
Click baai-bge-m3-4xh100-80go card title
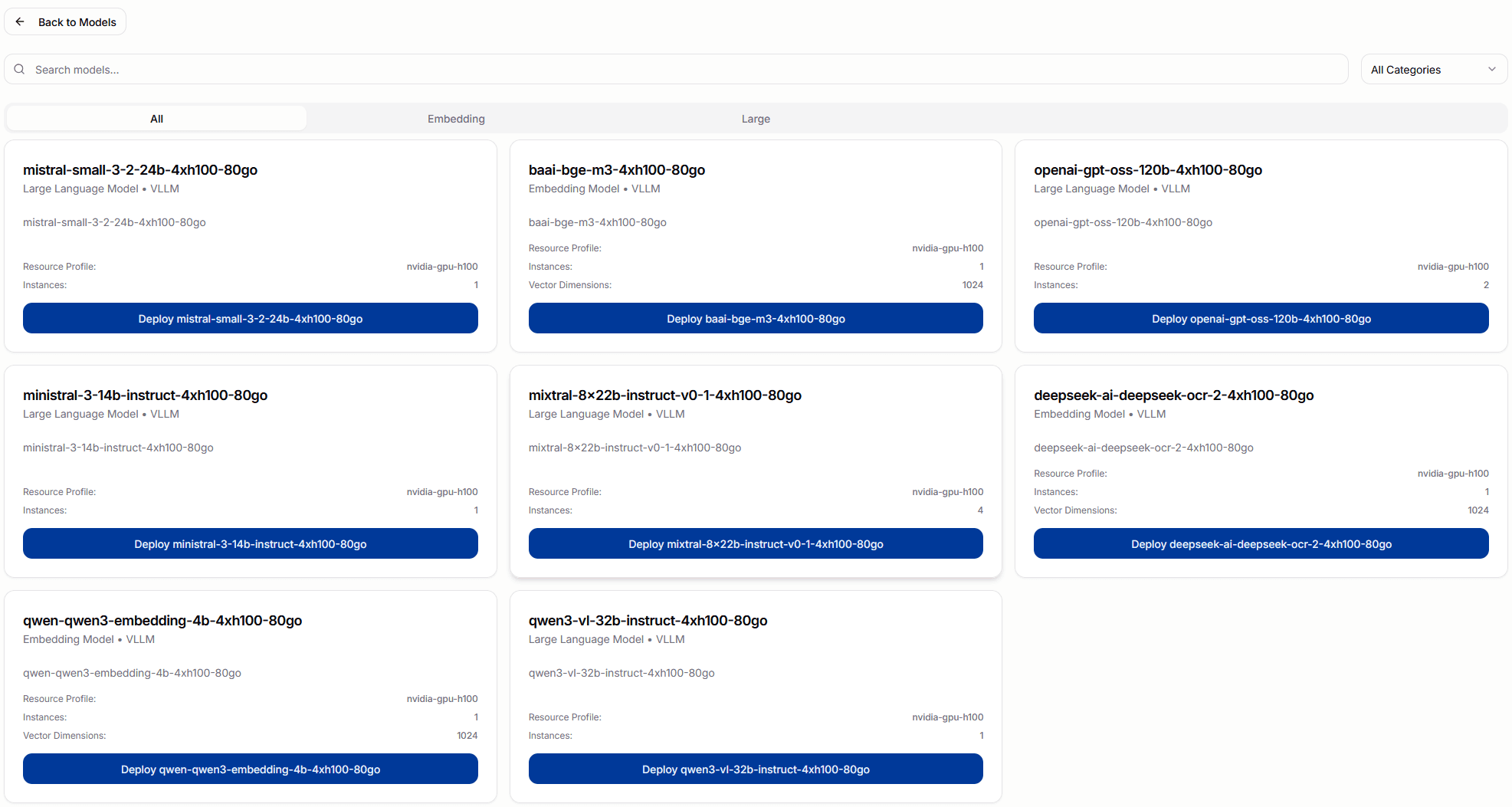pyautogui.click(x=617, y=170)
